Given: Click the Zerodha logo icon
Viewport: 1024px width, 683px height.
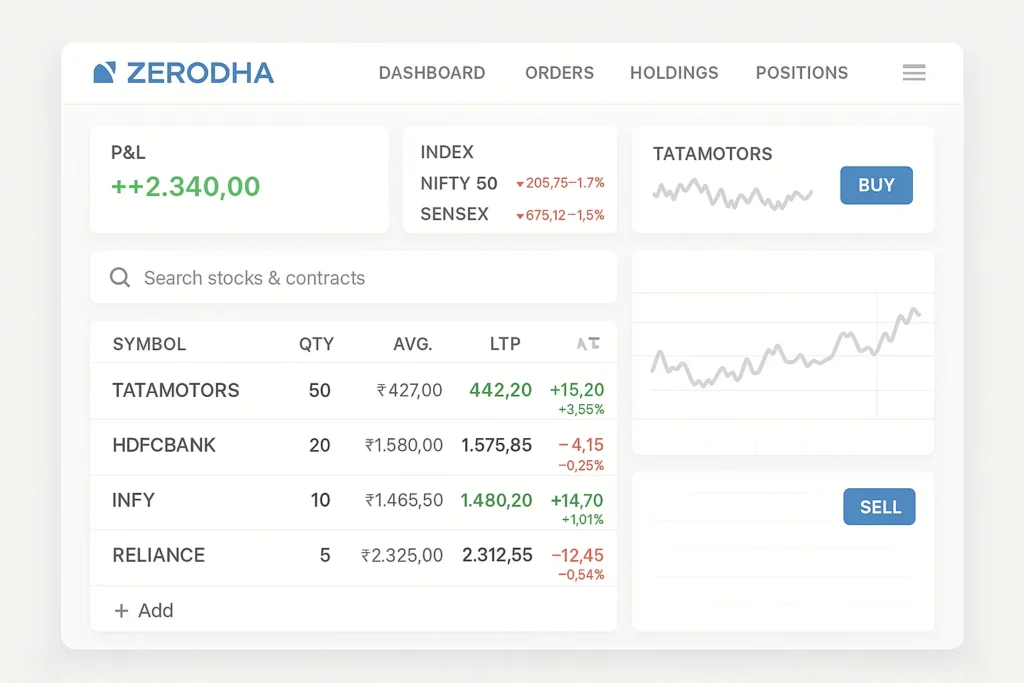Looking at the screenshot, I should [105, 71].
